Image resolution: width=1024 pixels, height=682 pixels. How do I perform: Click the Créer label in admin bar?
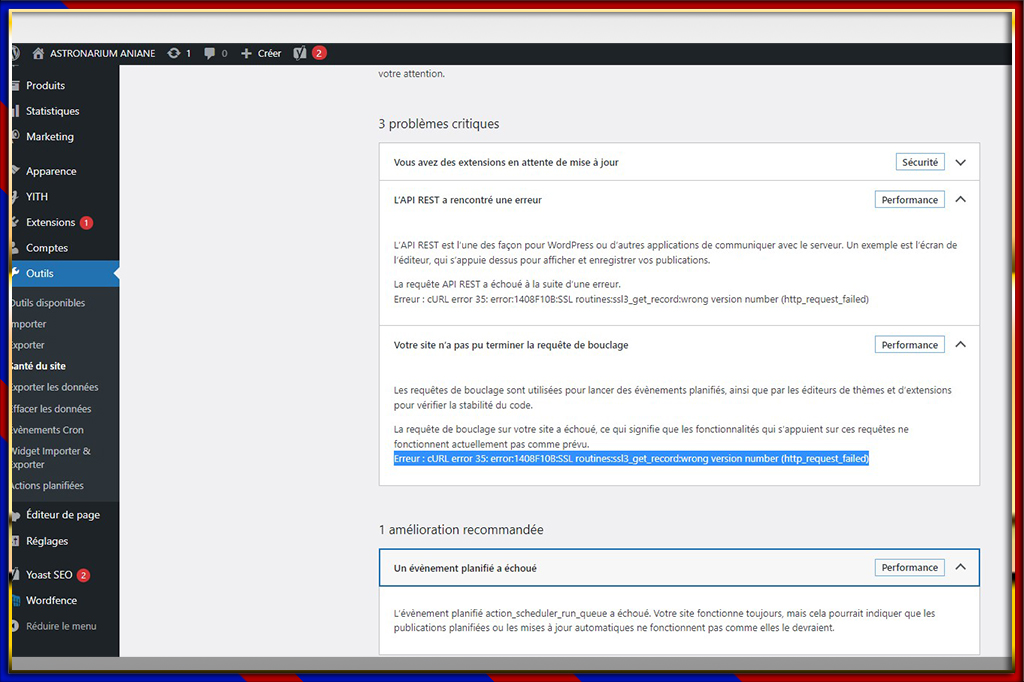coord(269,54)
